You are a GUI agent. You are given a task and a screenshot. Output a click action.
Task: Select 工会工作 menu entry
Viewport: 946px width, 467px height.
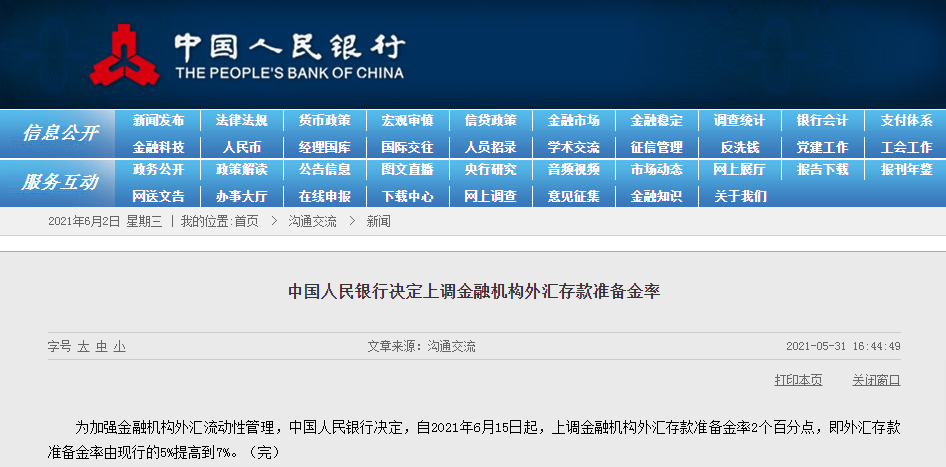[906, 147]
